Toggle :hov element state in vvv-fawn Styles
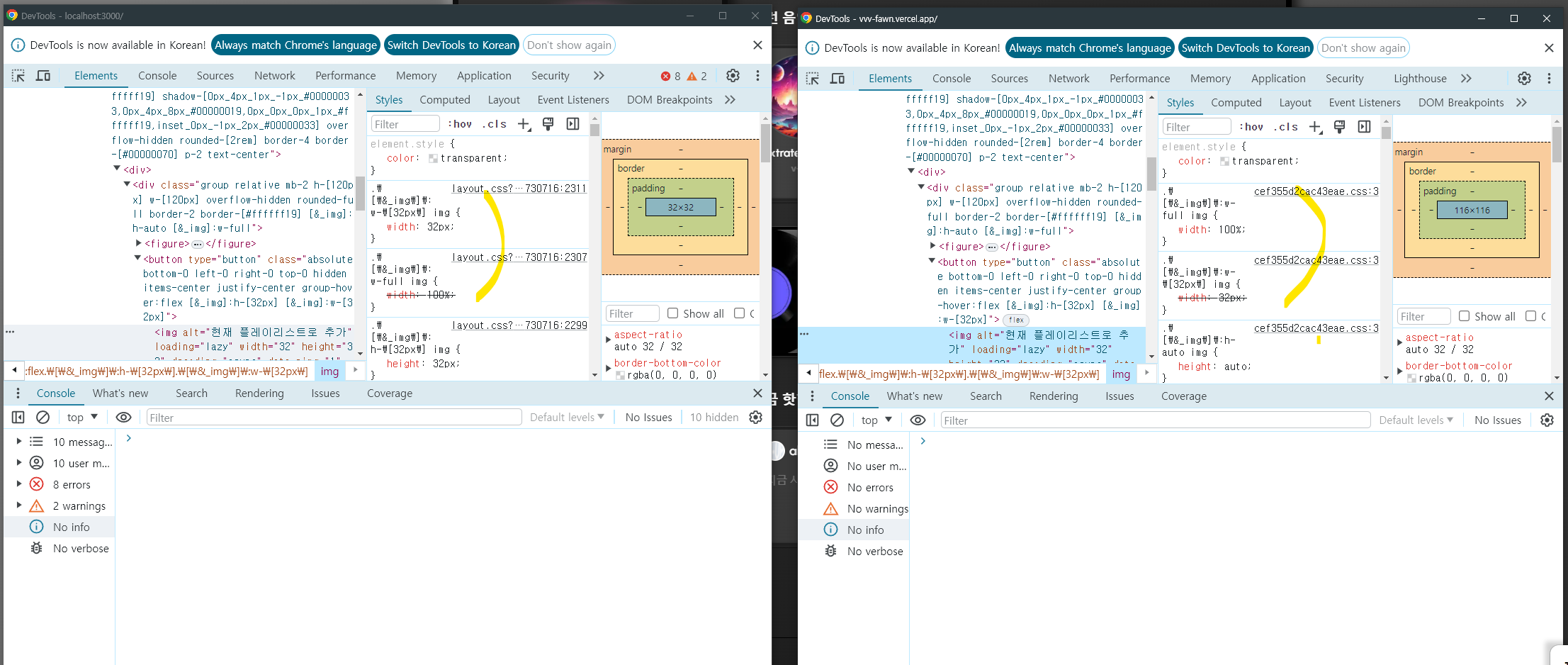Image resolution: width=1568 pixels, height=665 pixels. point(1251,127)
